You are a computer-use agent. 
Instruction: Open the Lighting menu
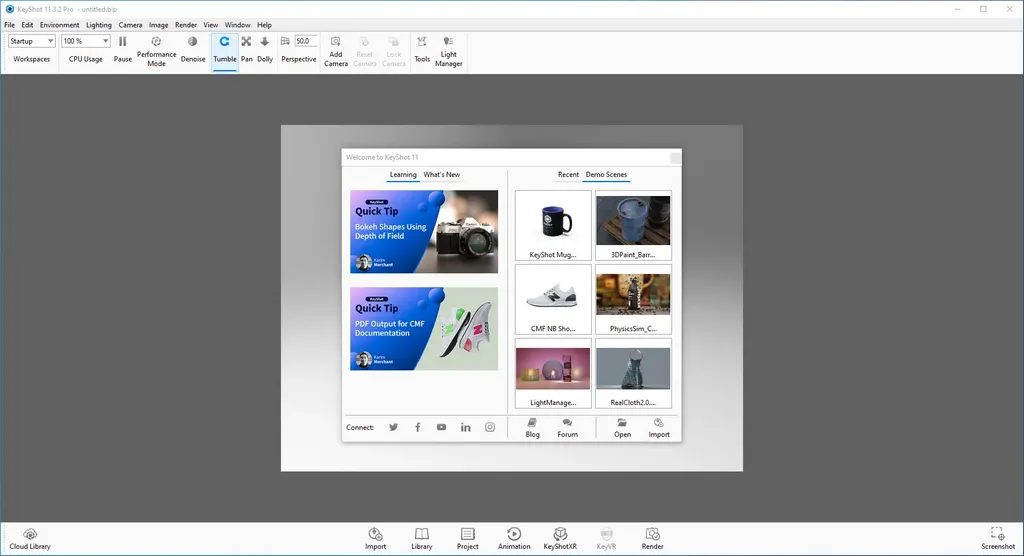point(99,25)
